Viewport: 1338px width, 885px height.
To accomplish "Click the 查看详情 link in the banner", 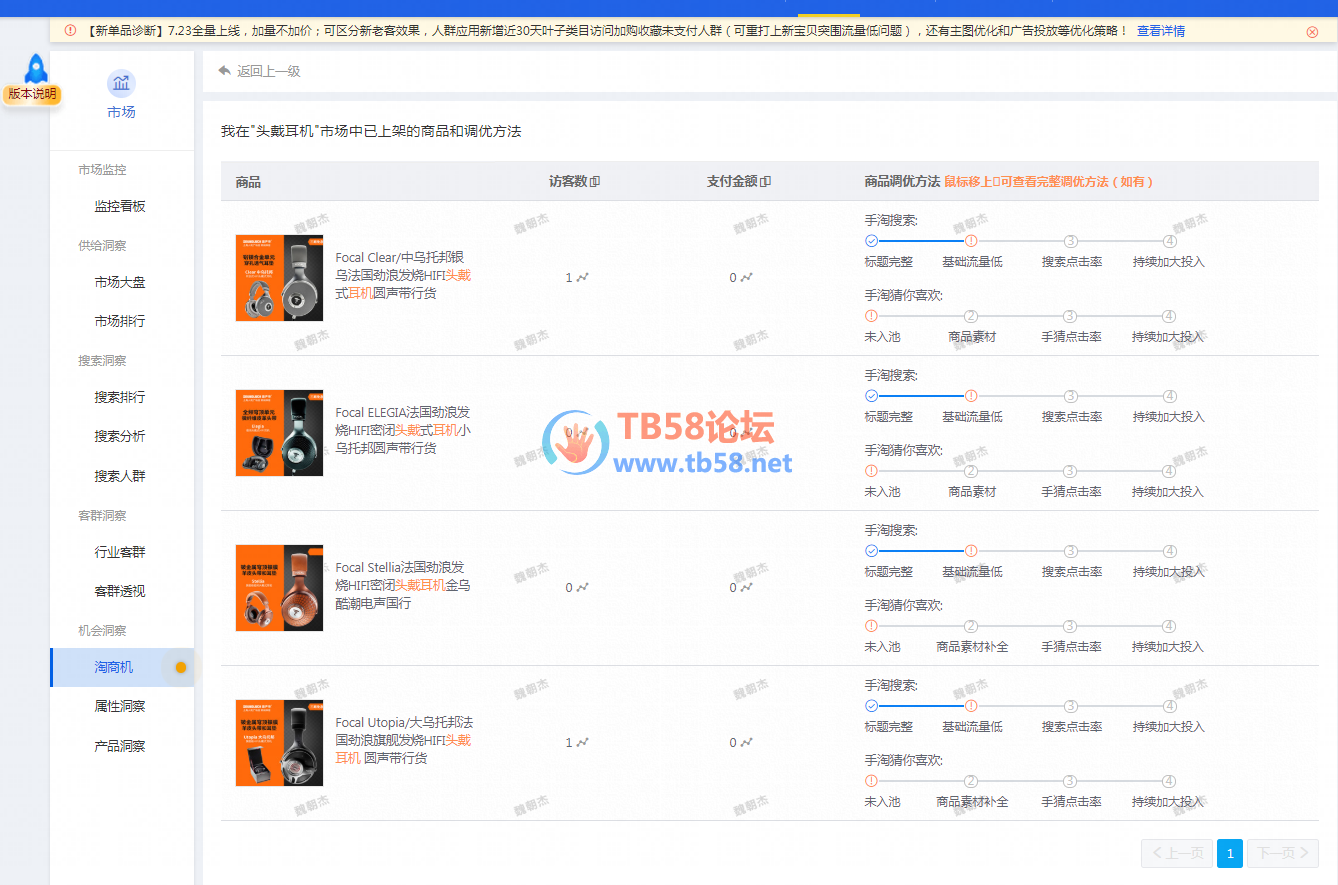I will [1161, 31].
